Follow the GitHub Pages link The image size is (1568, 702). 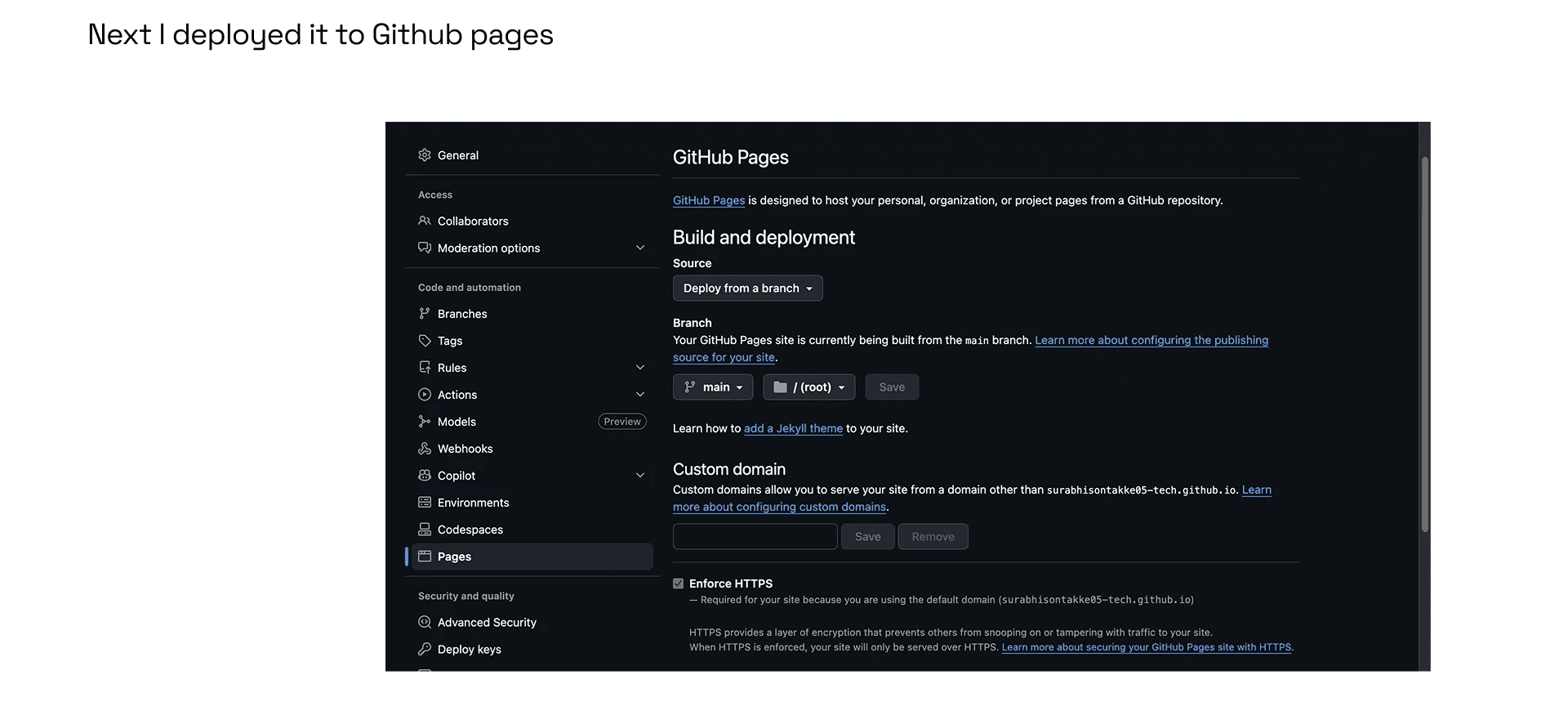(x=709, y=200)
